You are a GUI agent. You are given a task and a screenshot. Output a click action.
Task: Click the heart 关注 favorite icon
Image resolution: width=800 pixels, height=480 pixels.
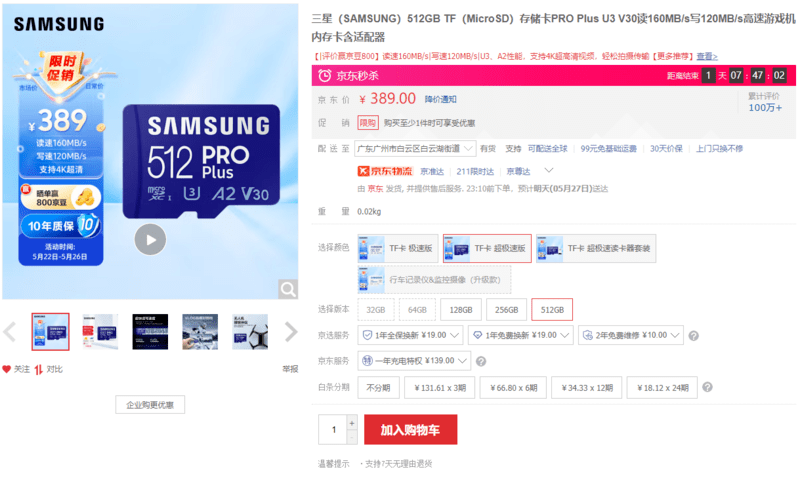(x=7, y=369)
